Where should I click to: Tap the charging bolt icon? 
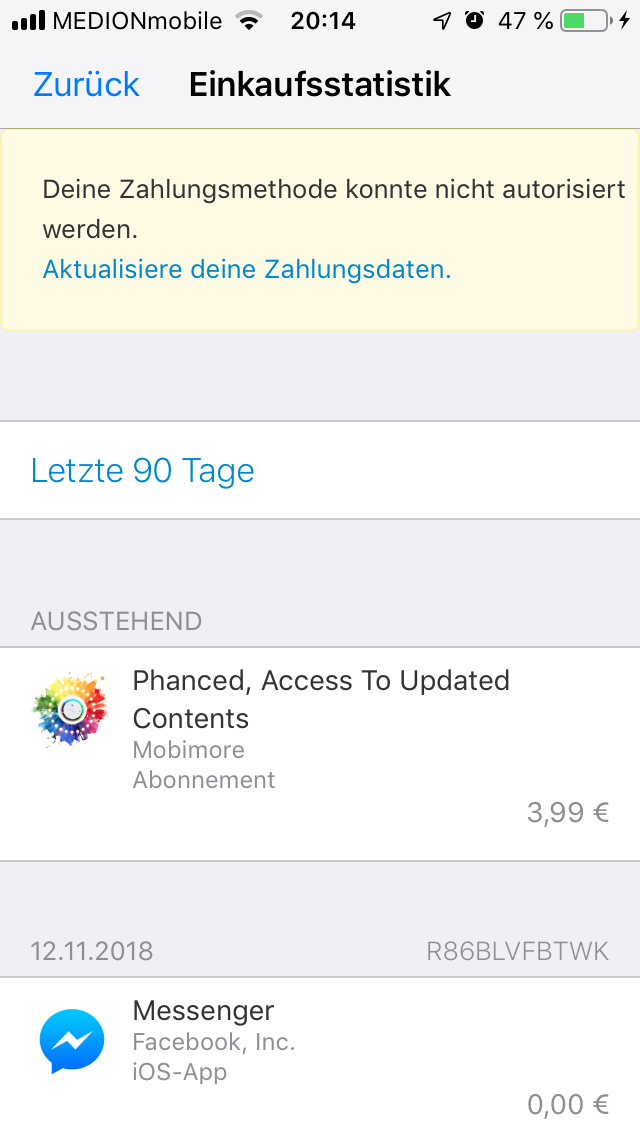pyautogui.click(x=625, y=21)
